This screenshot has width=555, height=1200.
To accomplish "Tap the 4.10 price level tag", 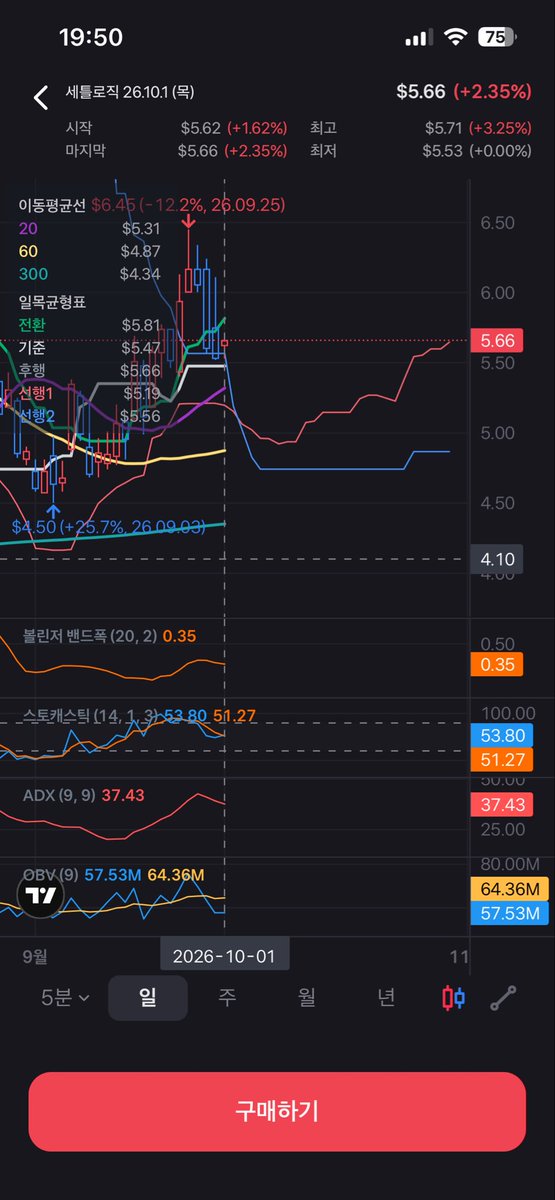I will click(497, 559).
